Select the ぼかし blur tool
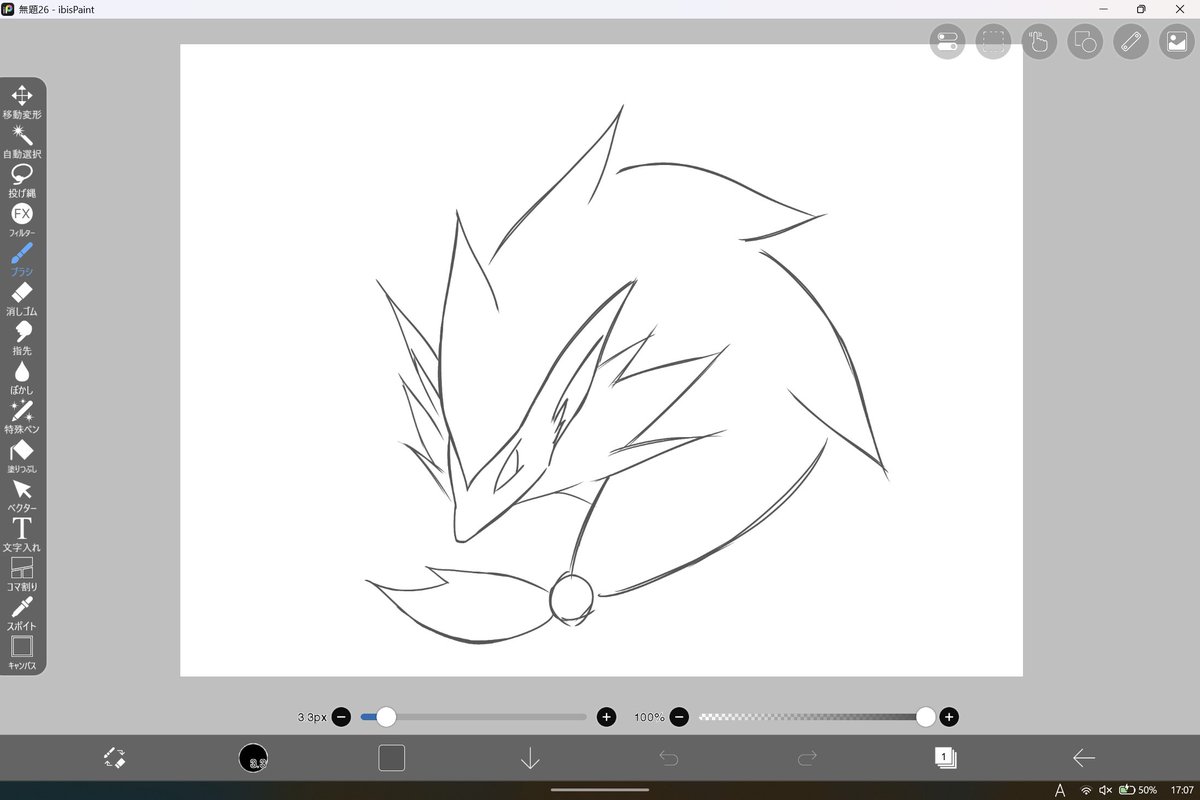This screenshot has width=1200, height=800. 22,377
